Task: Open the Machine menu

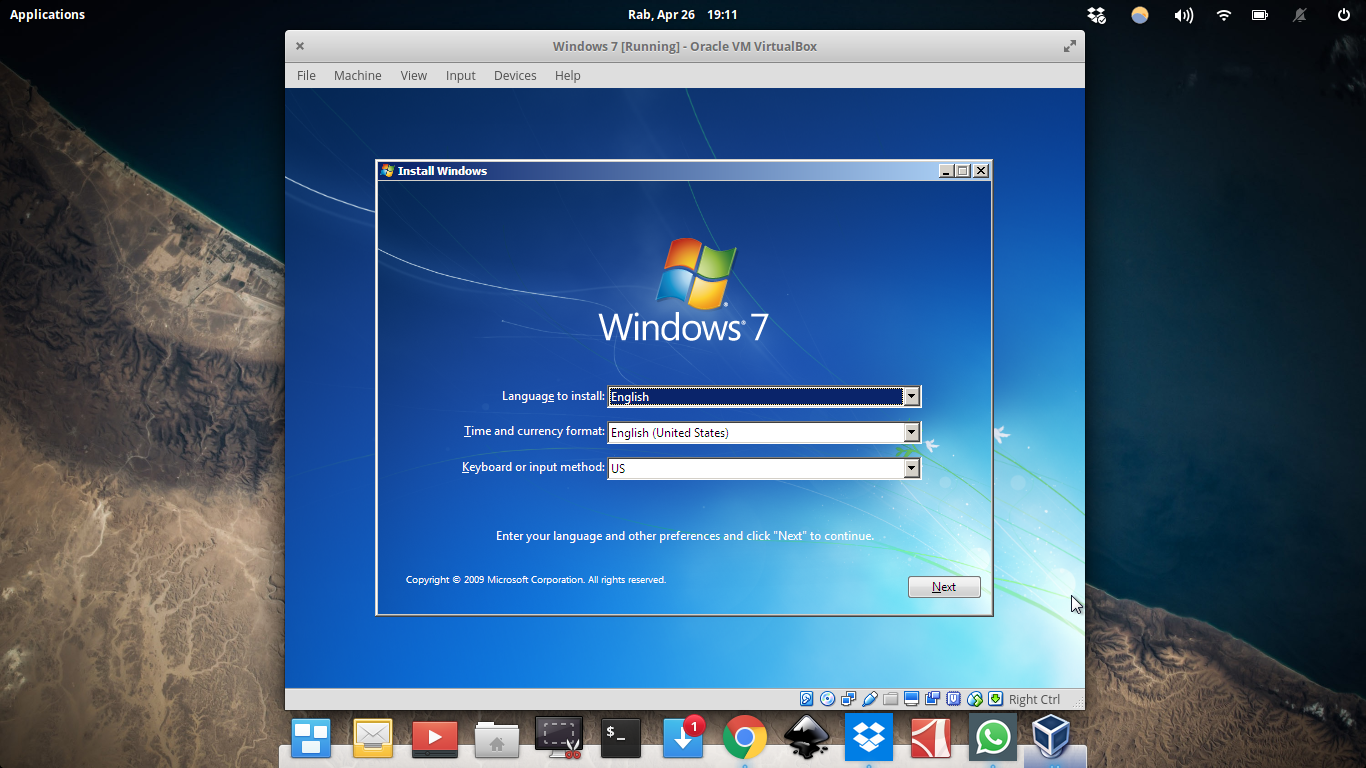Action: pyautogui.click(x=357, y=75)
